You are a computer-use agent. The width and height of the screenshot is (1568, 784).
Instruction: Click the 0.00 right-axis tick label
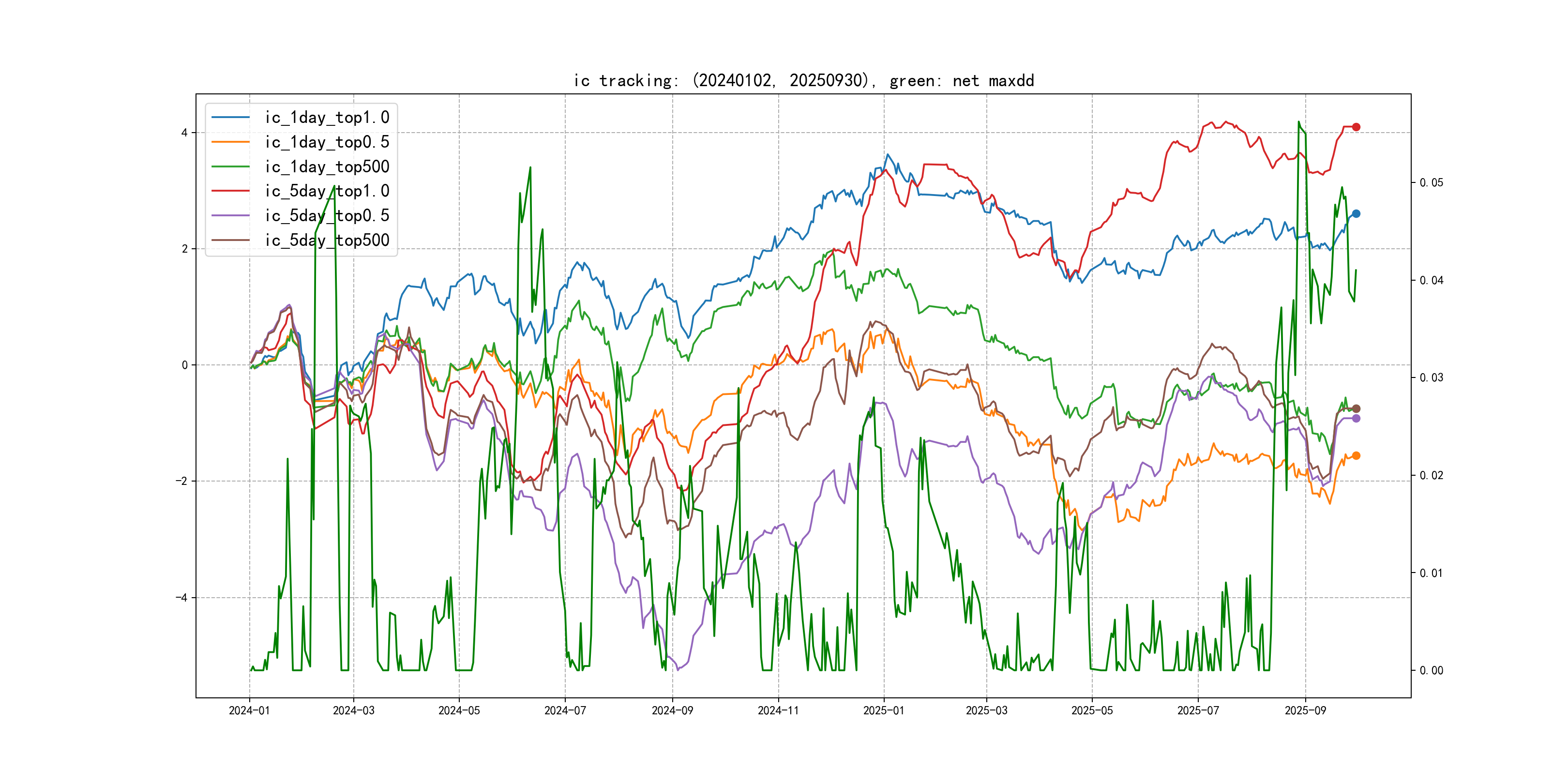pos(1431,671)
